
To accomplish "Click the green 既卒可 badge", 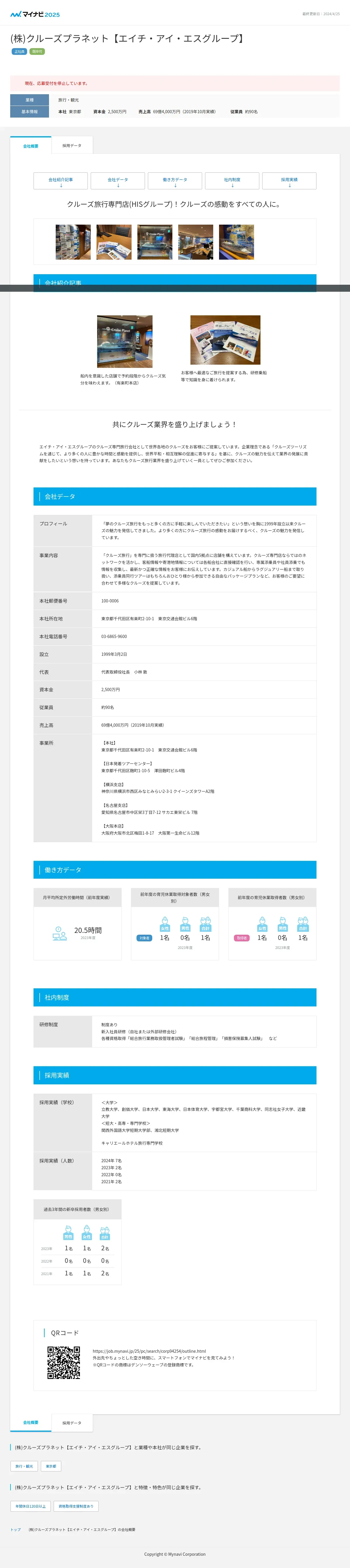I will pyautogui.click(x=37, y=52).
